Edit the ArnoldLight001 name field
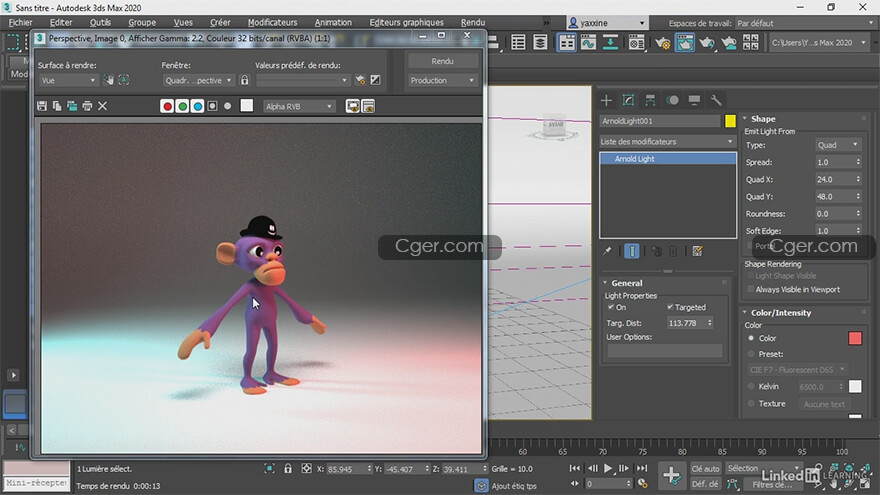The width and height of the screenshot is (880, 495). [660, 121]
